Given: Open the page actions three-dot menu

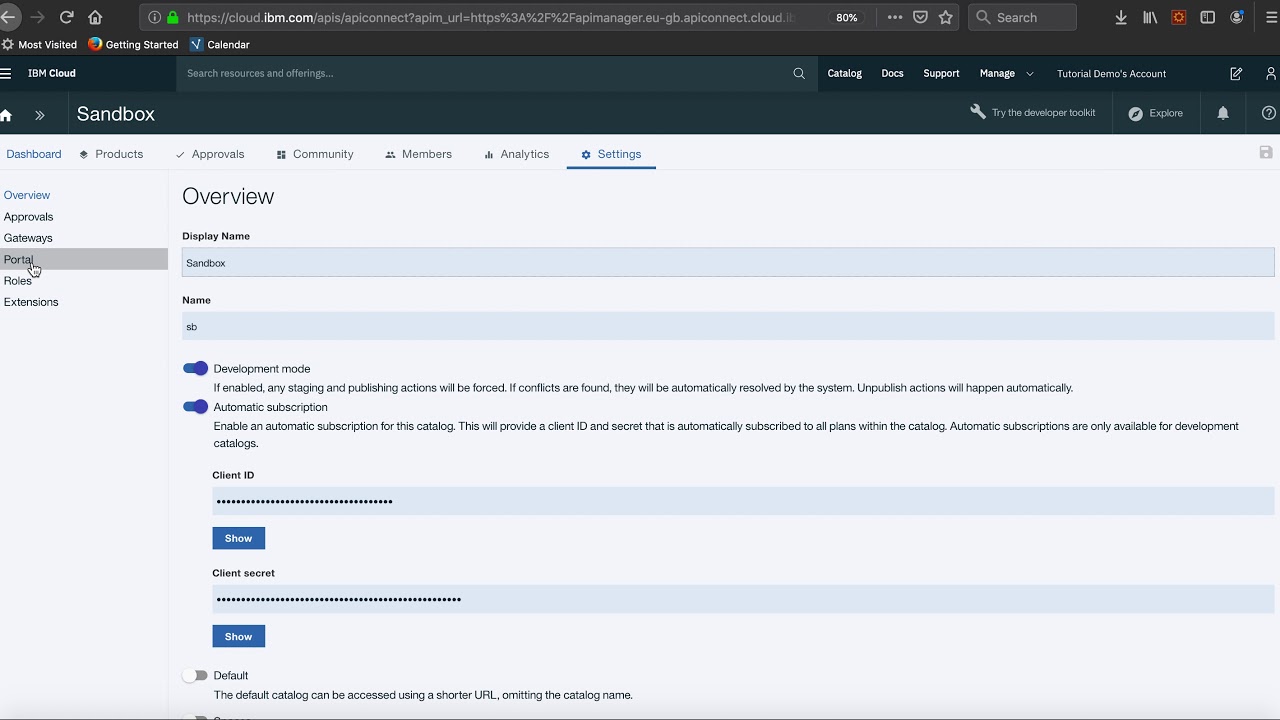Looking at the screenshot, I should click(895, 17).
